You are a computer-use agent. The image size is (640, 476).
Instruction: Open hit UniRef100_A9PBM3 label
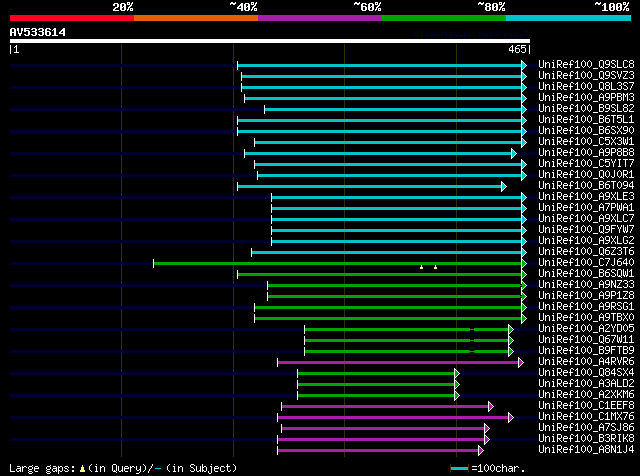(586, 97)
